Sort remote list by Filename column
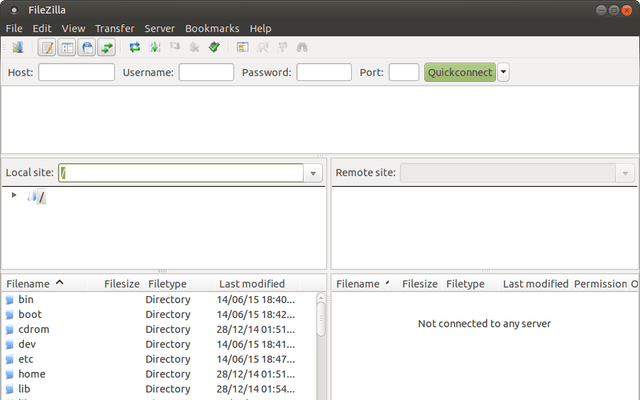Screen dimensions: 640x400 click(361, 284)
